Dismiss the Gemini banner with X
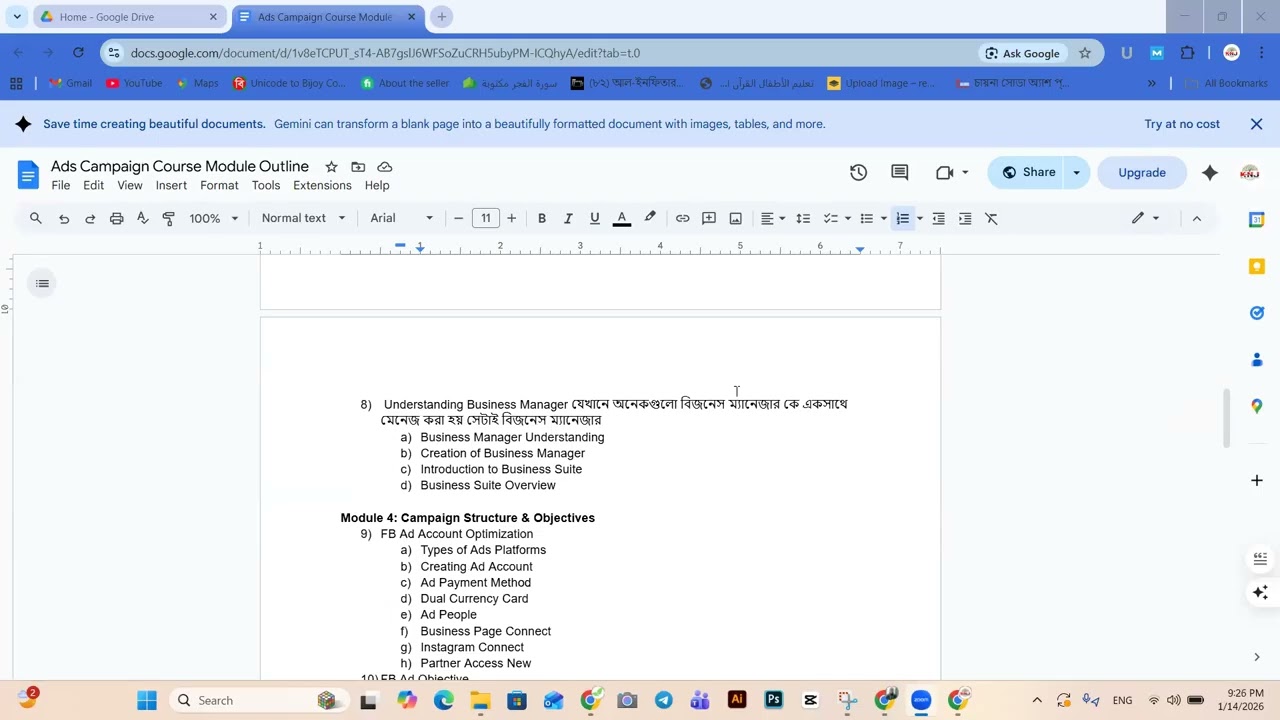1280x720 pixels. coord(1256,124)
